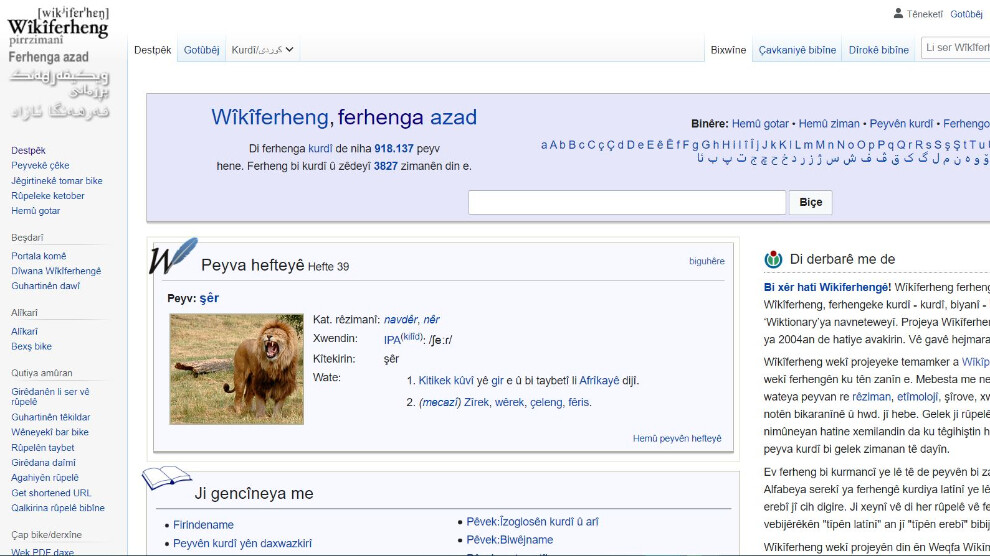Select the Bixwîne tab
This screenshot has width=990, height=556.
(x=728, y=50)
